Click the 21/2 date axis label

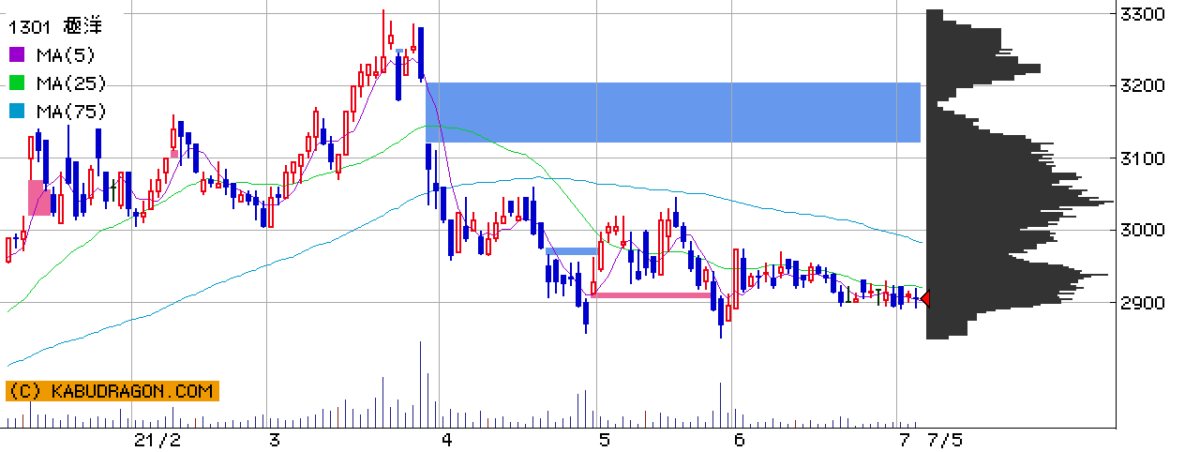tap(158, 440)
